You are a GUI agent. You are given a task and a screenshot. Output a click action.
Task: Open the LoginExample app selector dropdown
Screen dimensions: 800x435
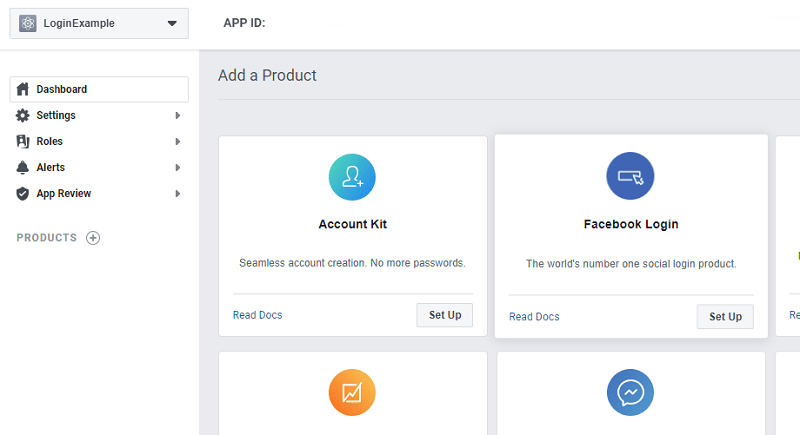tap(99, 23)
